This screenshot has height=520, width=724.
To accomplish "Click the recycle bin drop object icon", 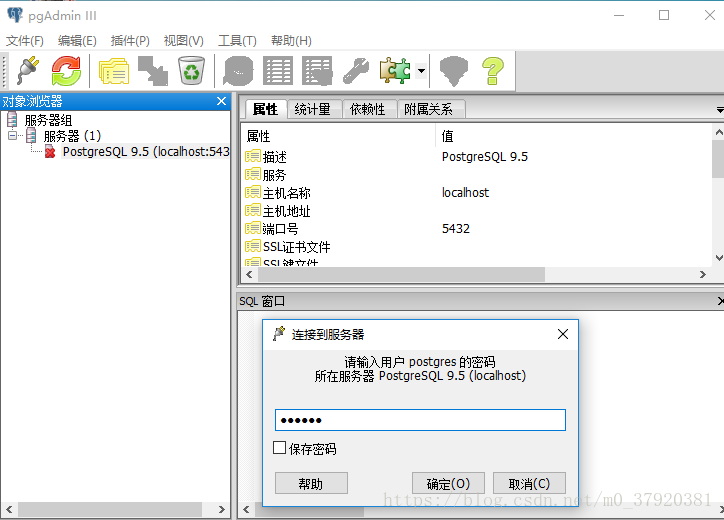I will click(191, 70).
